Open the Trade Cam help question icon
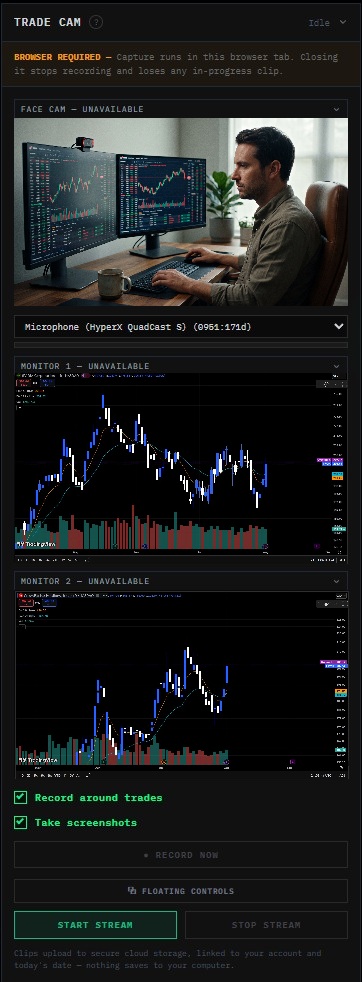The width and height of the screenshot is (362, 982). point(96,22)
